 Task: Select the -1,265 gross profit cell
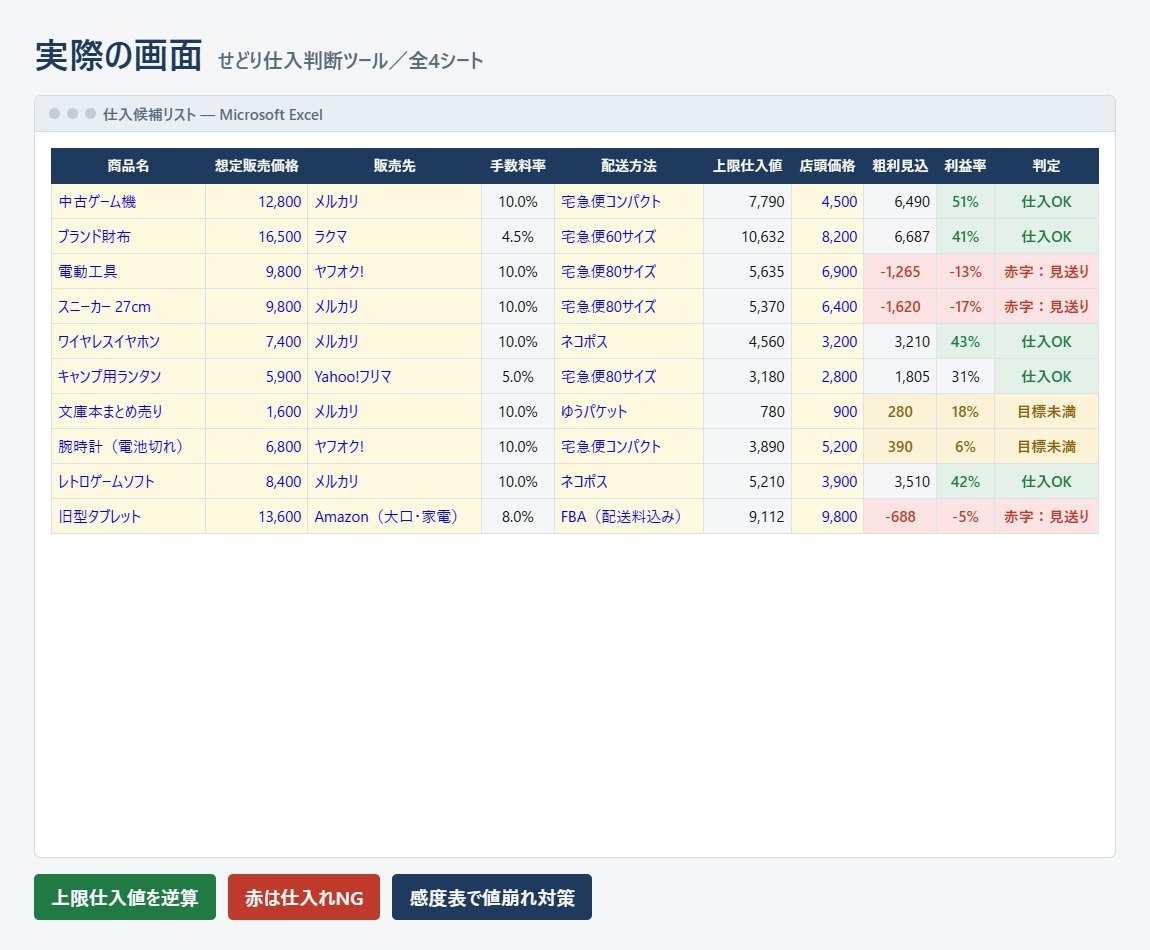coord(900,271)
